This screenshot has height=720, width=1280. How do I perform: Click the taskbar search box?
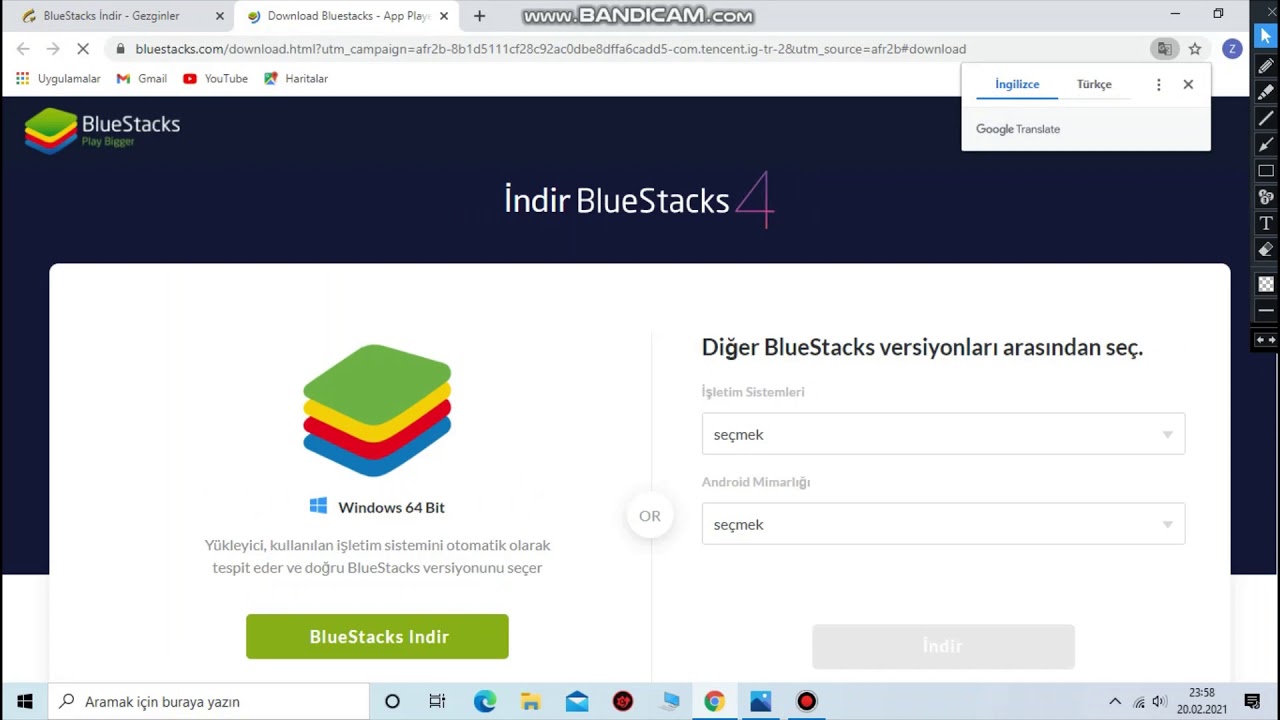[x=209, y=701]
